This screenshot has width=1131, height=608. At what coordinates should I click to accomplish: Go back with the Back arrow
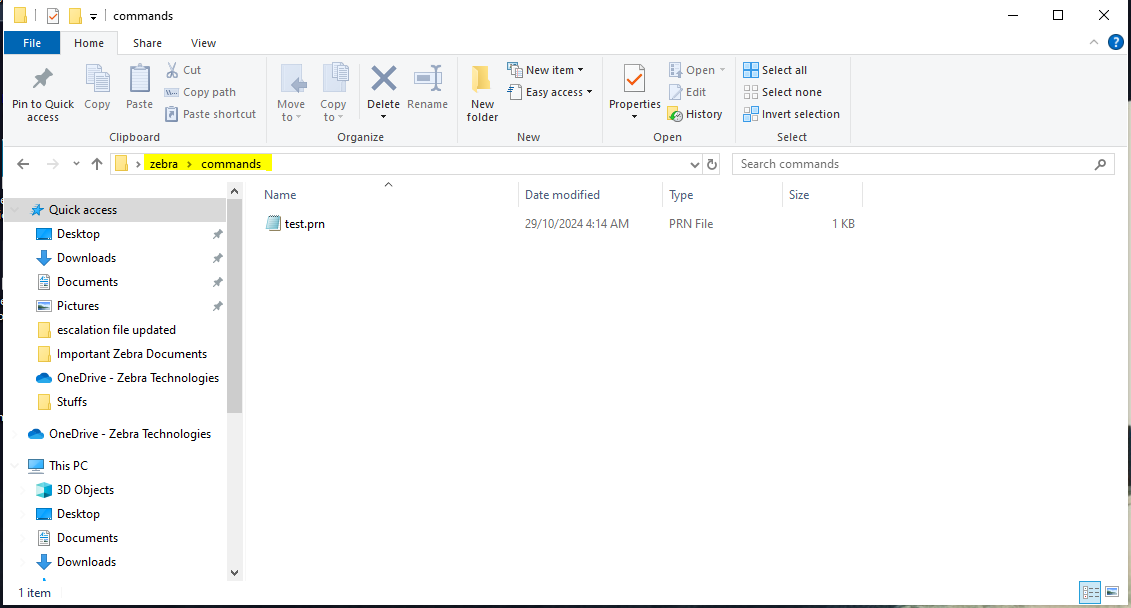click(23, 164)
